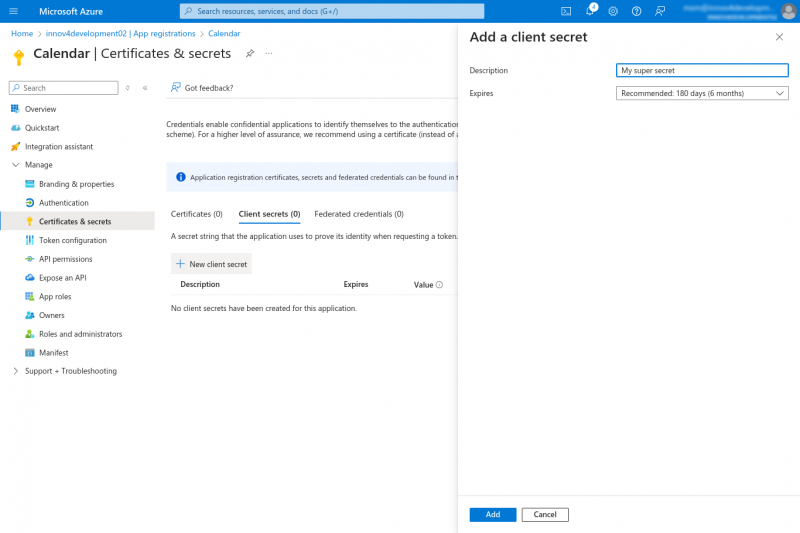
Task: Click the Manifest icon
Action: 30,352
